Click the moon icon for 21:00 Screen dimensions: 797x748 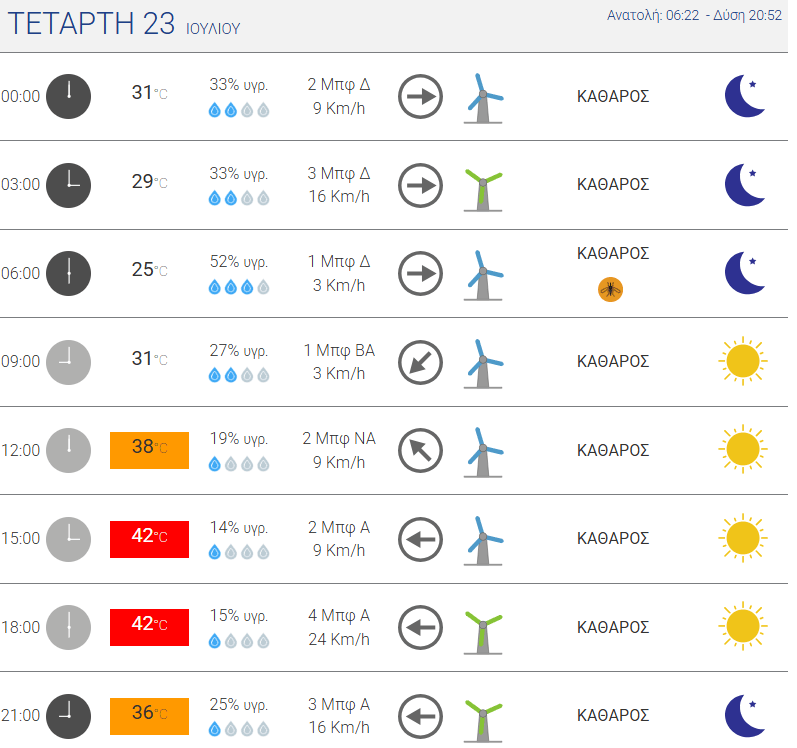point(745,715)
